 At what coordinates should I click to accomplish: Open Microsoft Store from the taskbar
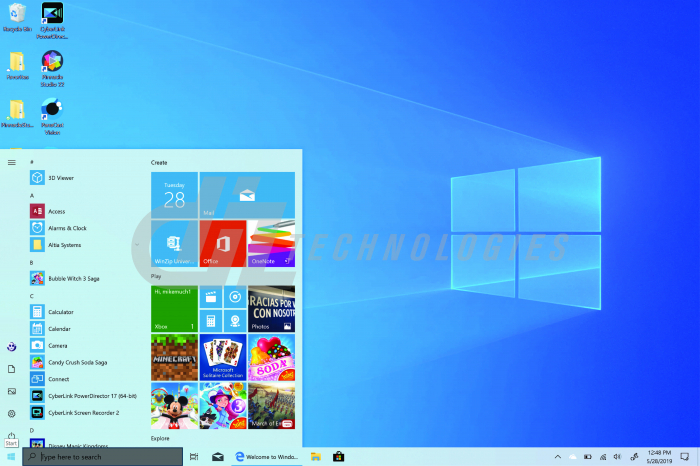339,457
